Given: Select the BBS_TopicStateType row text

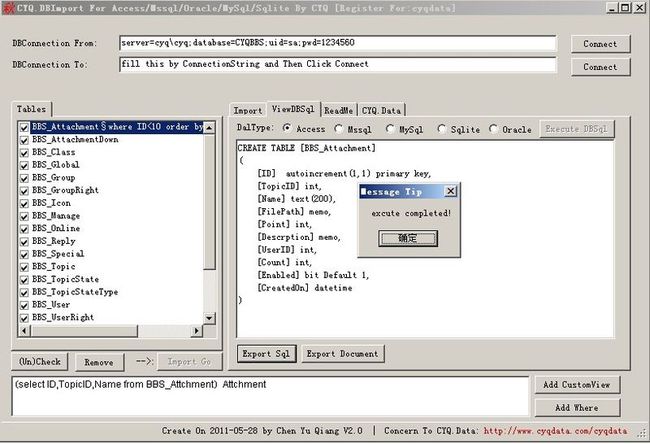Looking at the screenshot, I should pyautogui.click(x=75, y=292).
